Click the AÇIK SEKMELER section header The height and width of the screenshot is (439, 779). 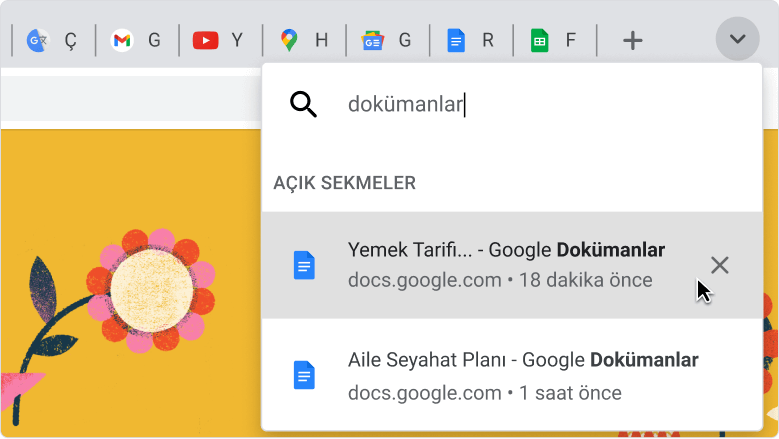[x=344, y=183]
